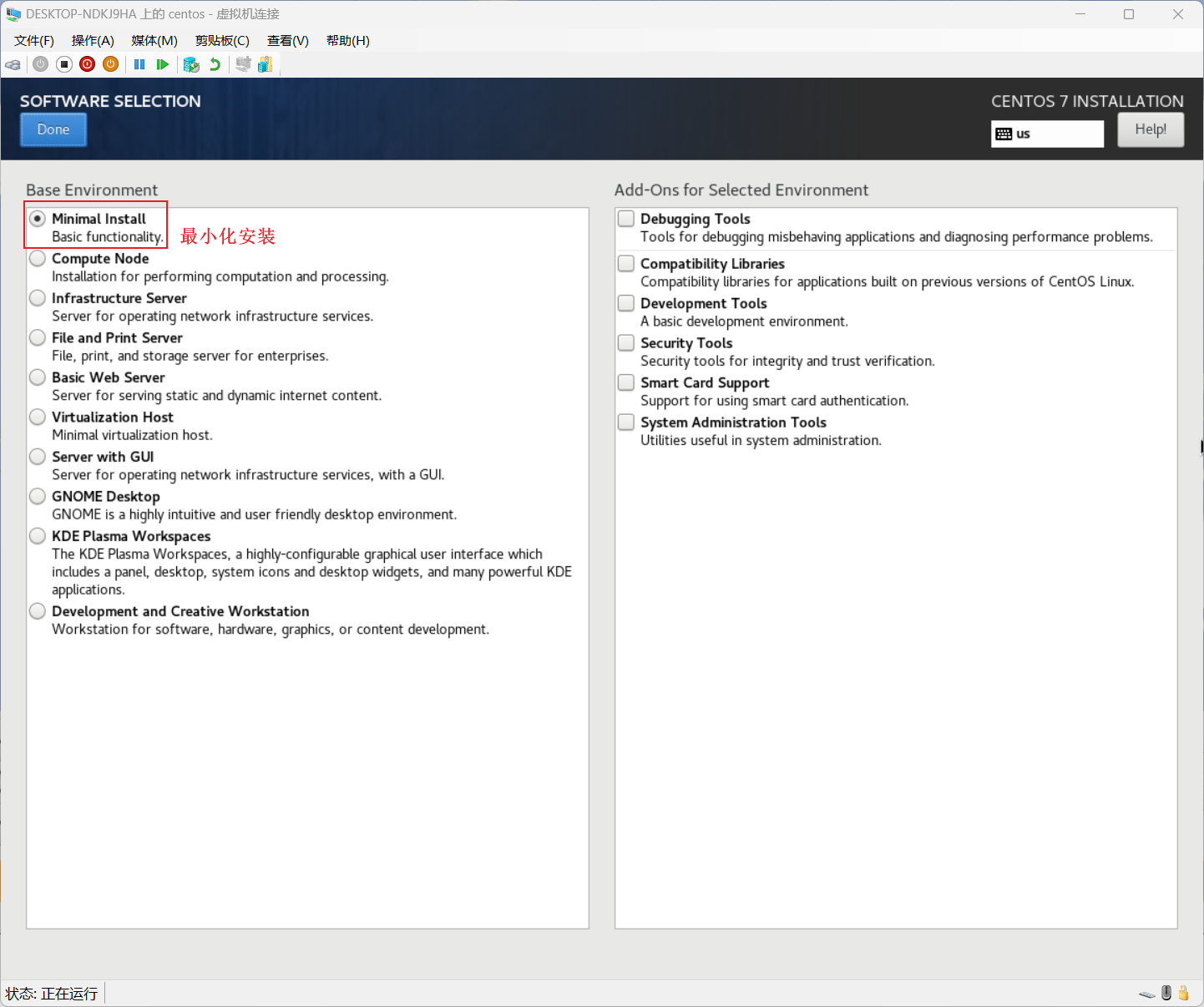Select the Minimal Install radio button

[38, 218]
